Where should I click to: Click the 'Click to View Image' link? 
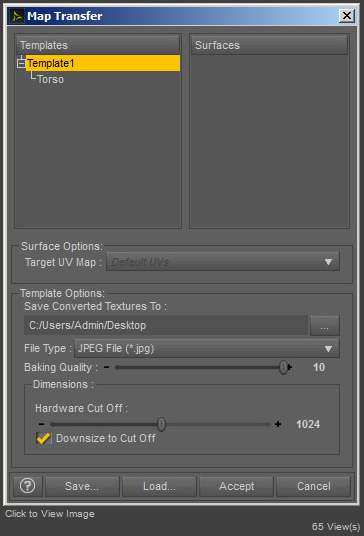(50, 514)
